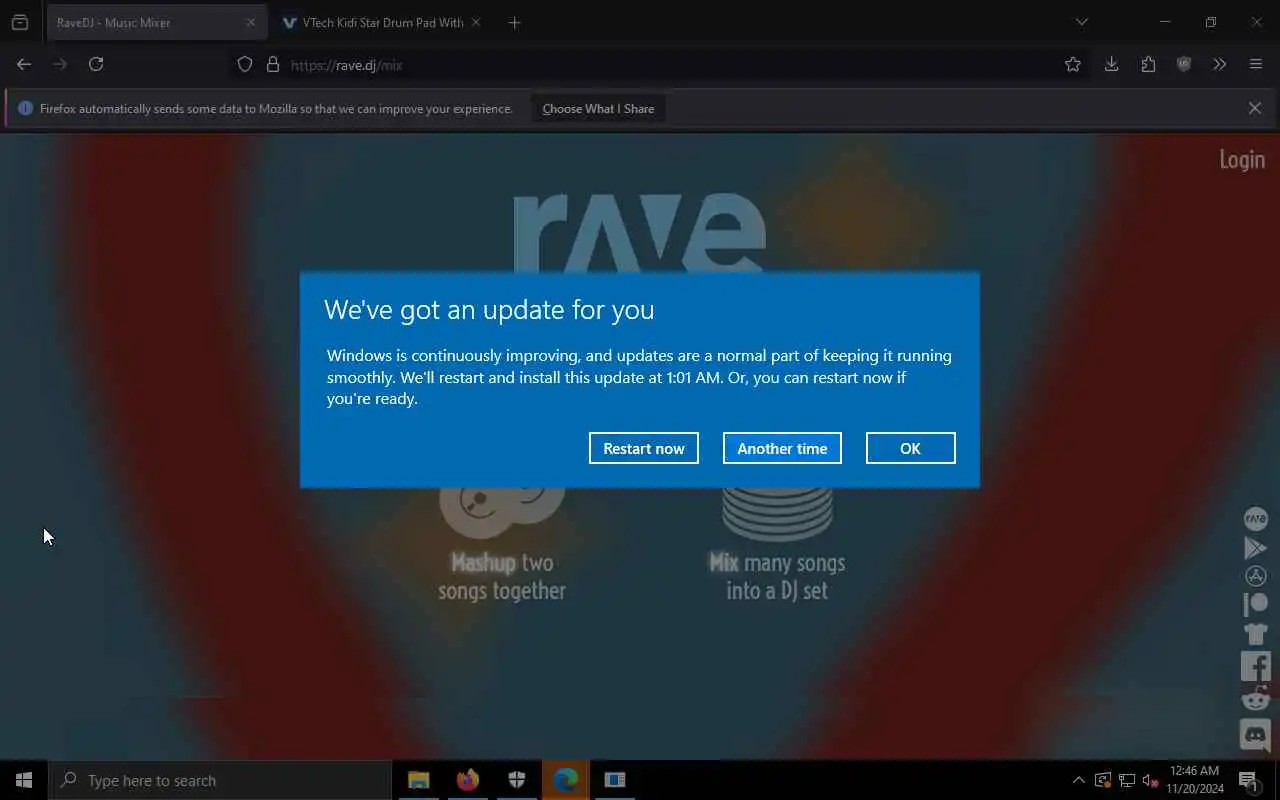The image size is (1280, 800).
Task: View site security padlock info
Action: [272, 64]
